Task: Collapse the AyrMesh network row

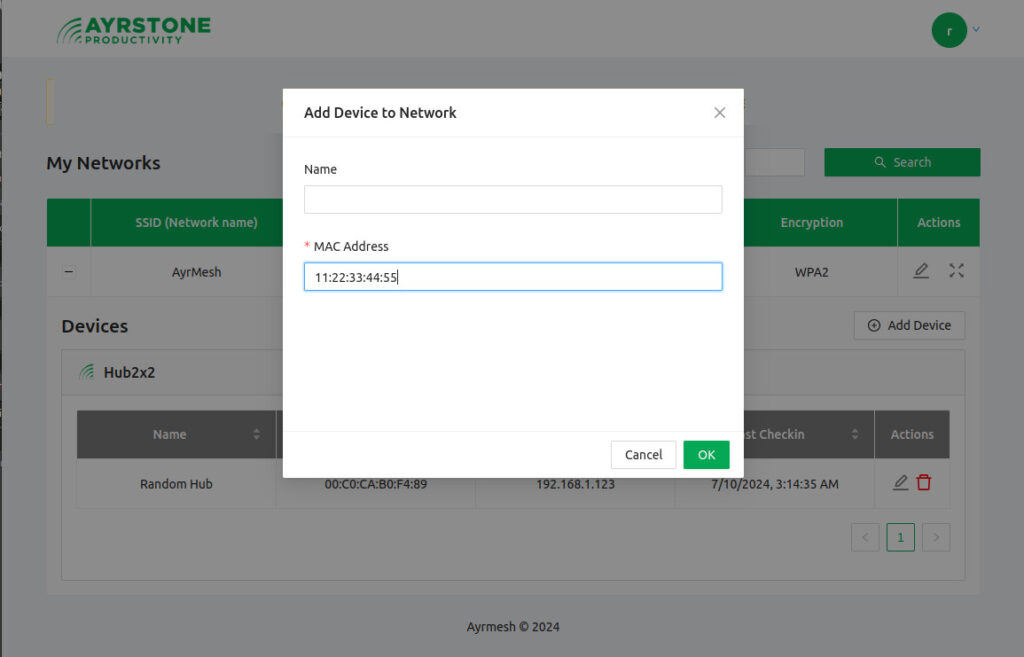Action: (x=69, y=272)
